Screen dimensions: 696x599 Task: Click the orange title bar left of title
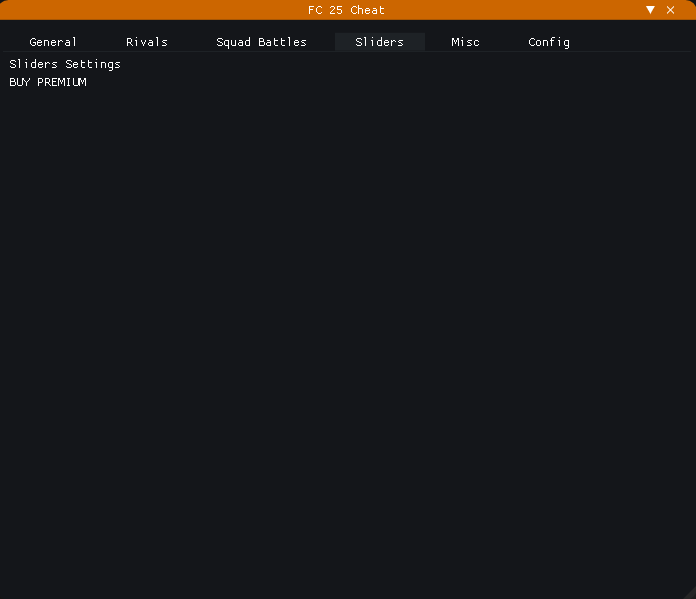point(150,10)
